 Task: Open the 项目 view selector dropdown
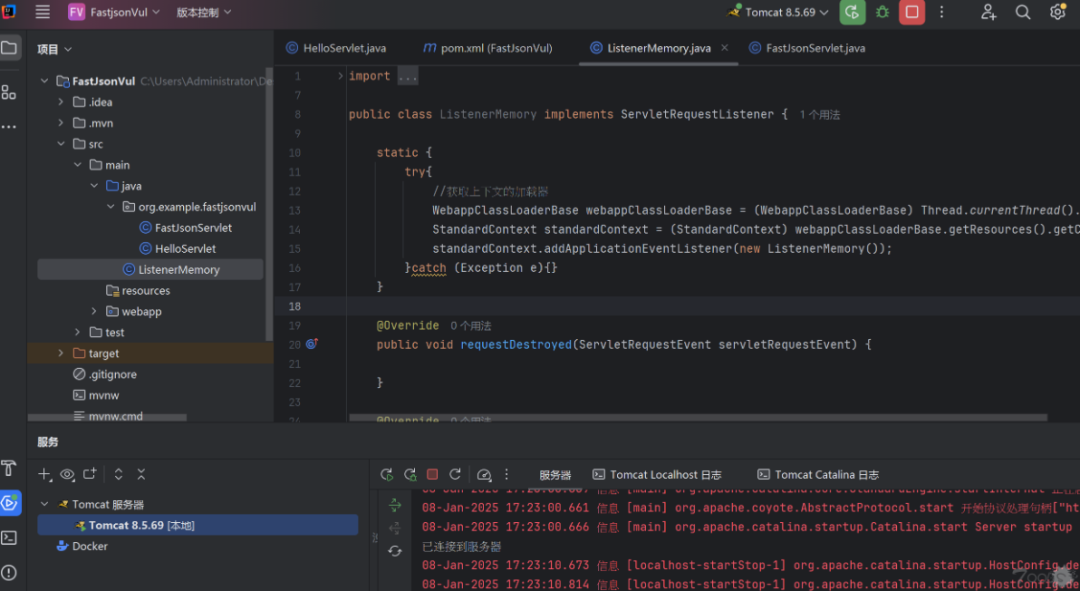[x=54, y=49]
